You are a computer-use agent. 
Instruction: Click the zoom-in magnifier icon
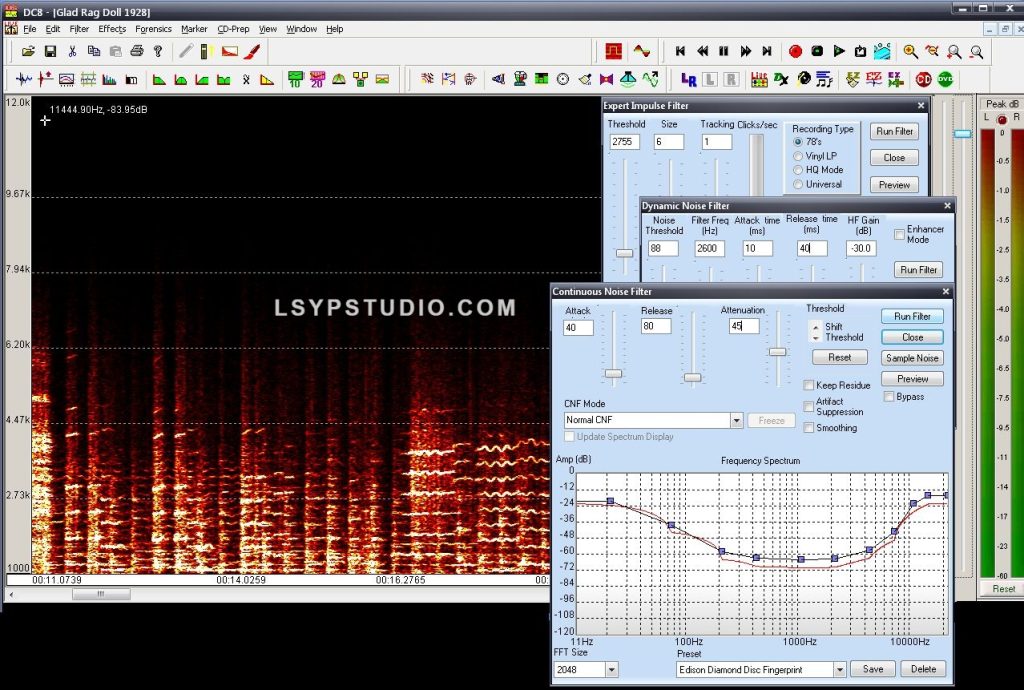[x=908, y=50]
